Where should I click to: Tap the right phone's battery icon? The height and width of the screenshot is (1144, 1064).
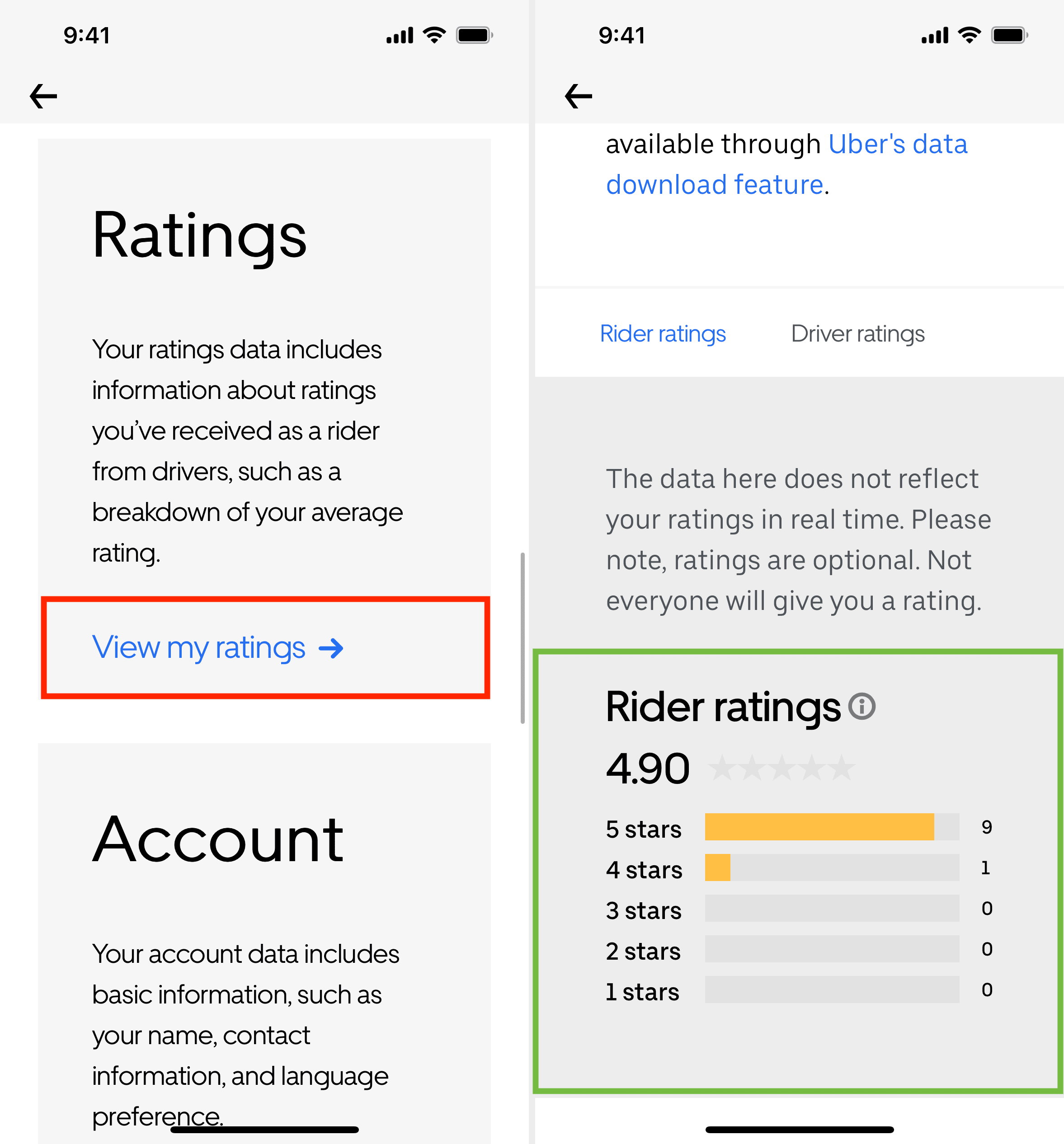[1009, 35]
